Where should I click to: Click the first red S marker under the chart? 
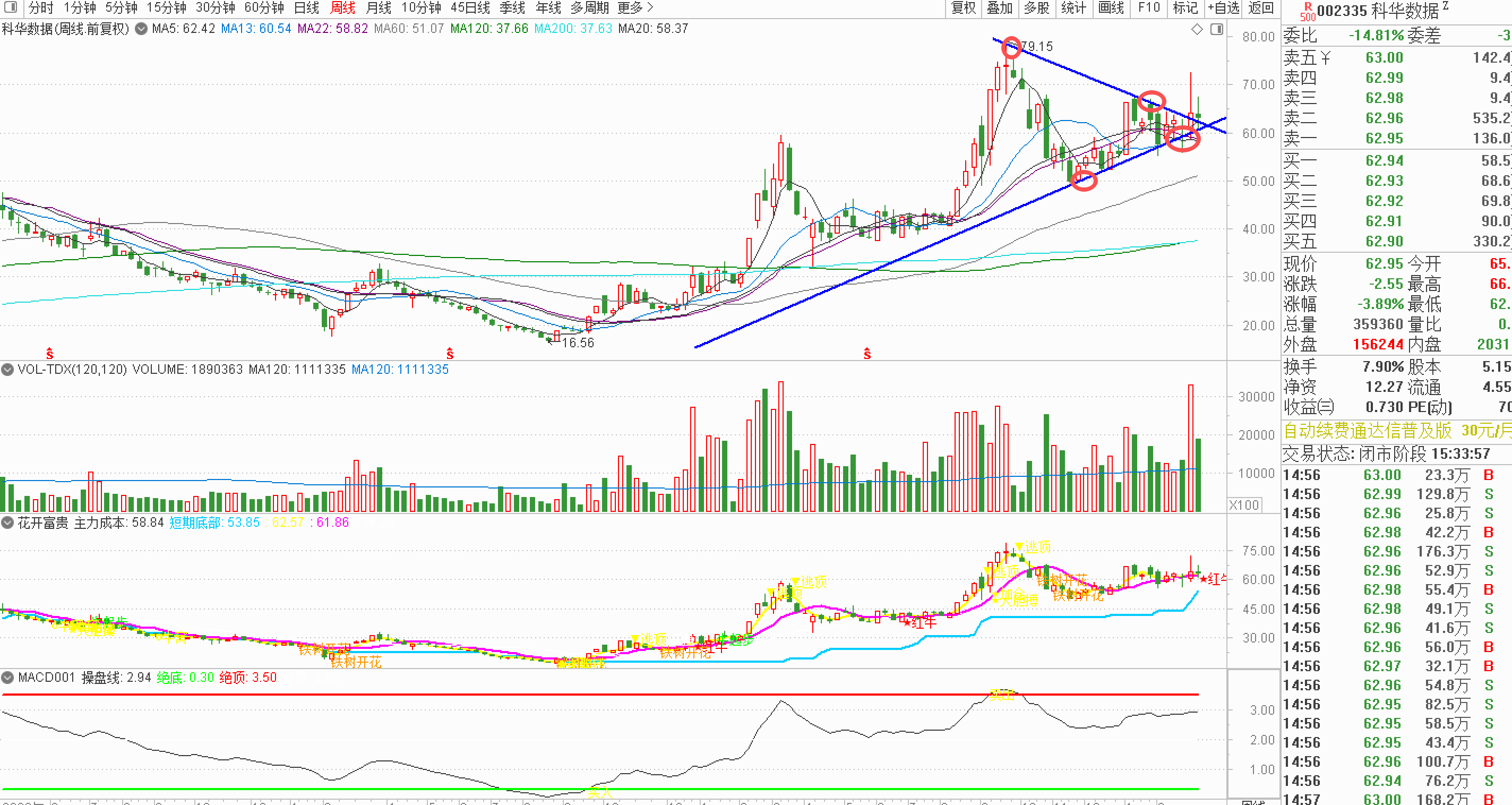(50, 354)
